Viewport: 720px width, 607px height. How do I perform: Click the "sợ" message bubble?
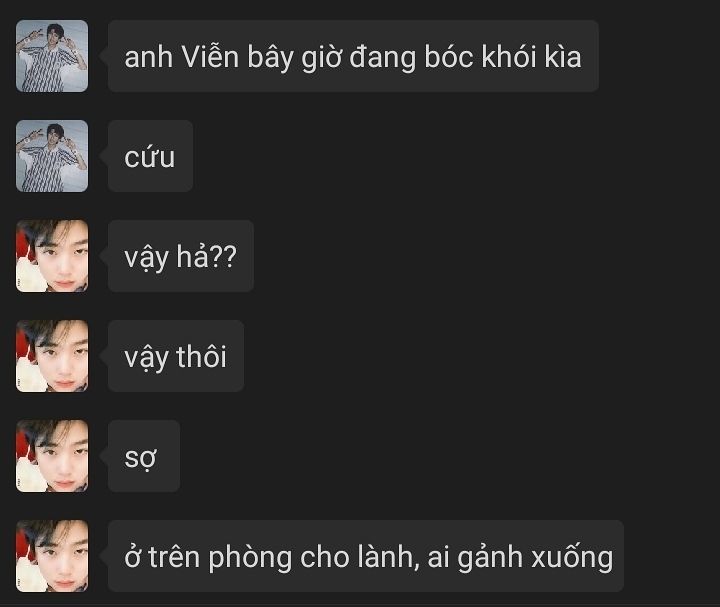click(144, 456)
